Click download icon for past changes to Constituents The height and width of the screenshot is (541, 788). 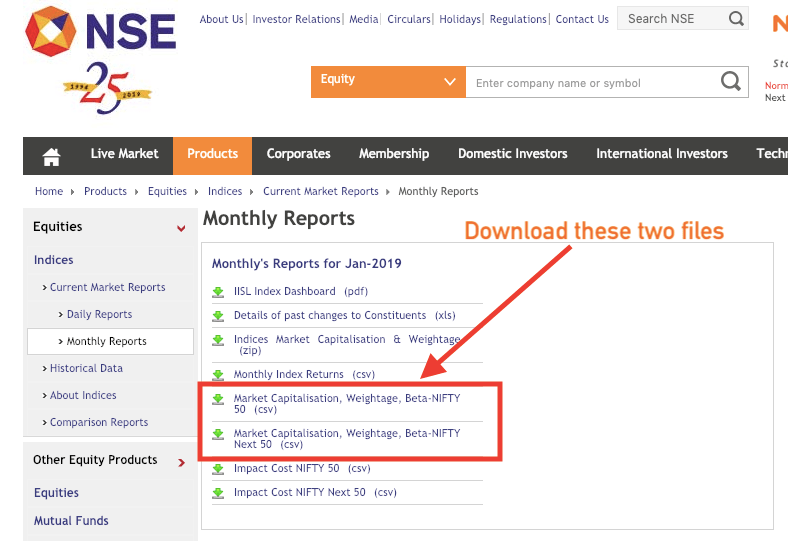tap(218, 316)
